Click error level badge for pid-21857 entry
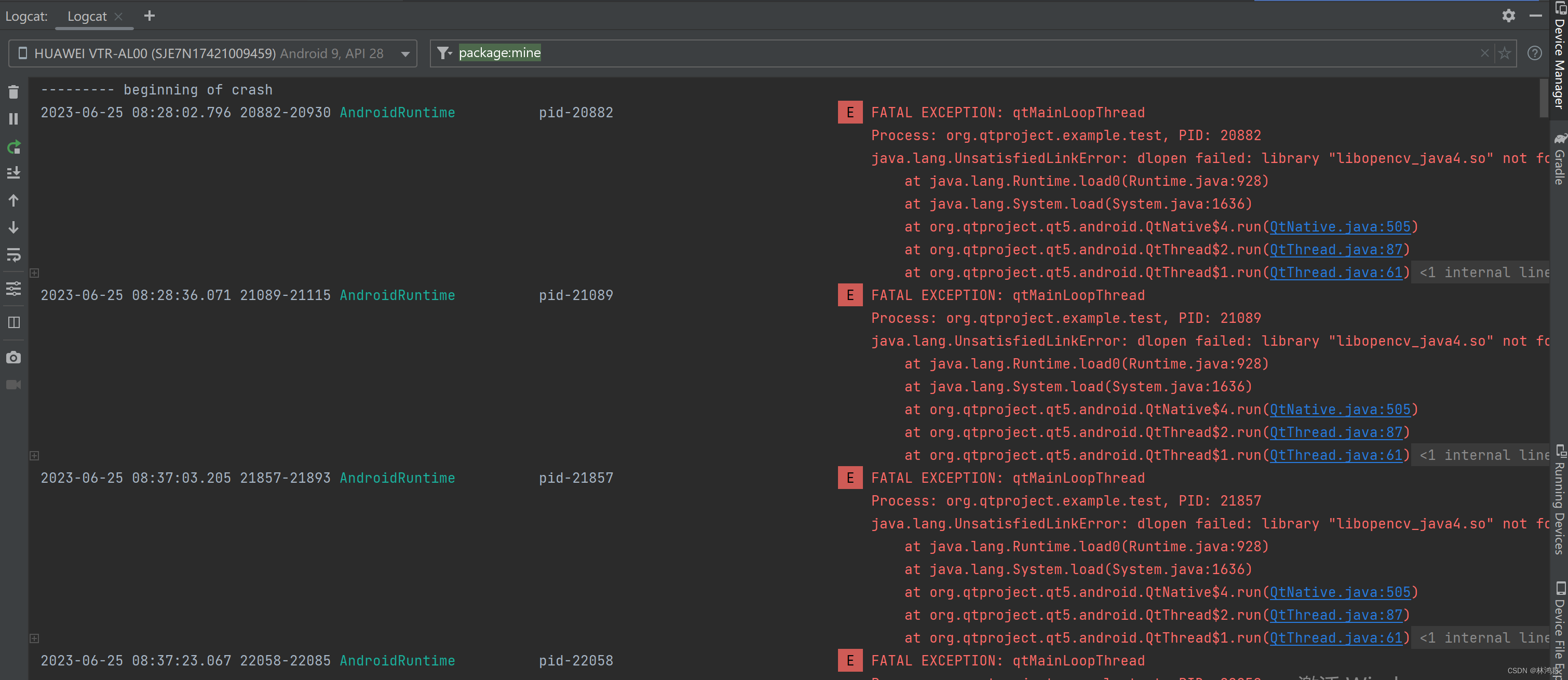This screenshot has width=1568, height=680. (x=850, y=477)
